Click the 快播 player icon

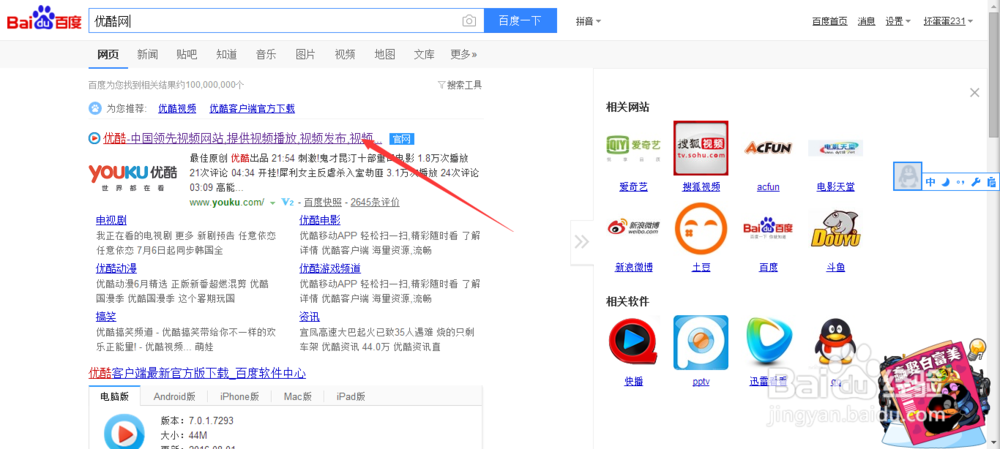pos(633,342)
